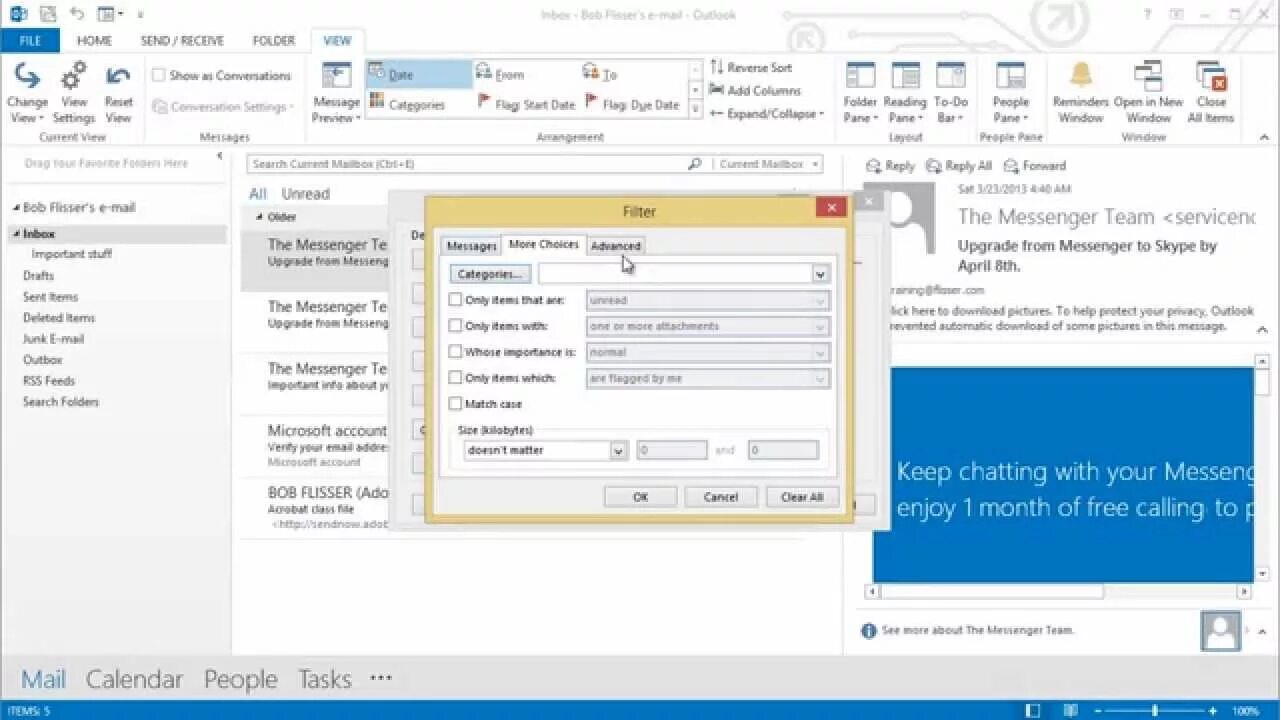Open the size 'doesn't matter' dropdown
Screen dimensions: 1280x720
click(x=618, y=451)
